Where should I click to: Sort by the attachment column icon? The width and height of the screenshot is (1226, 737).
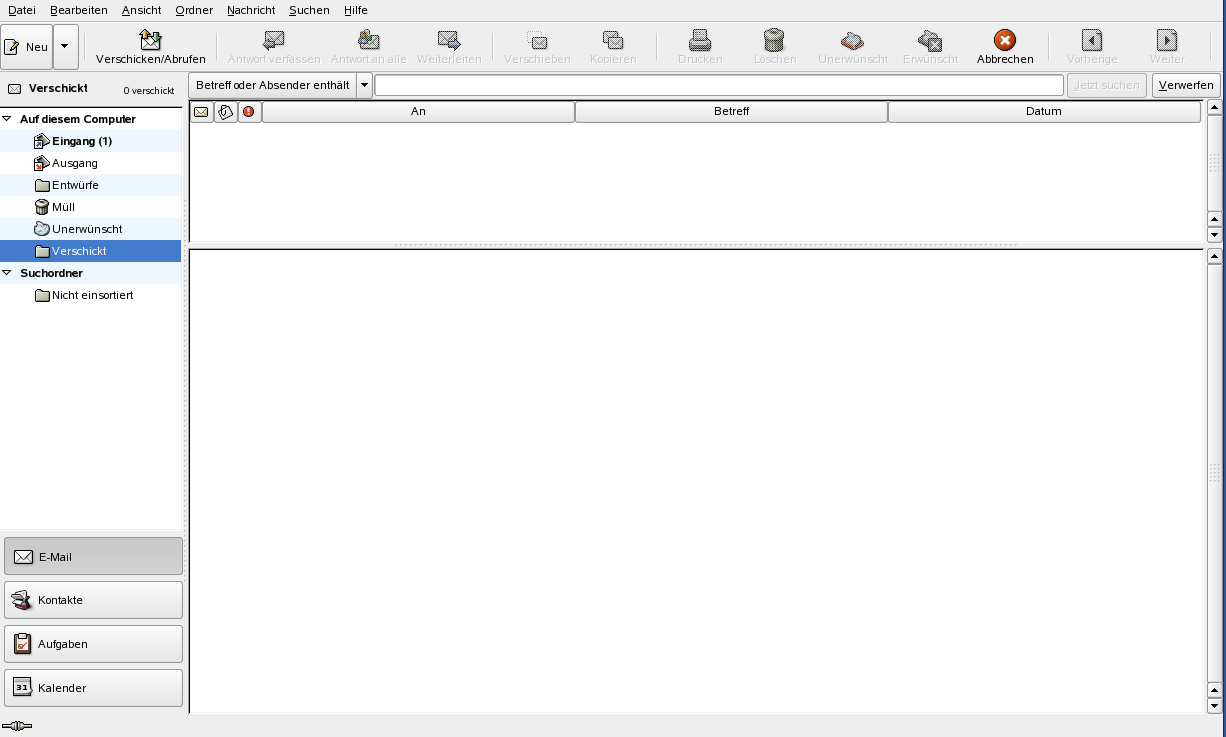pyautogui.click(x=226, y=112)
